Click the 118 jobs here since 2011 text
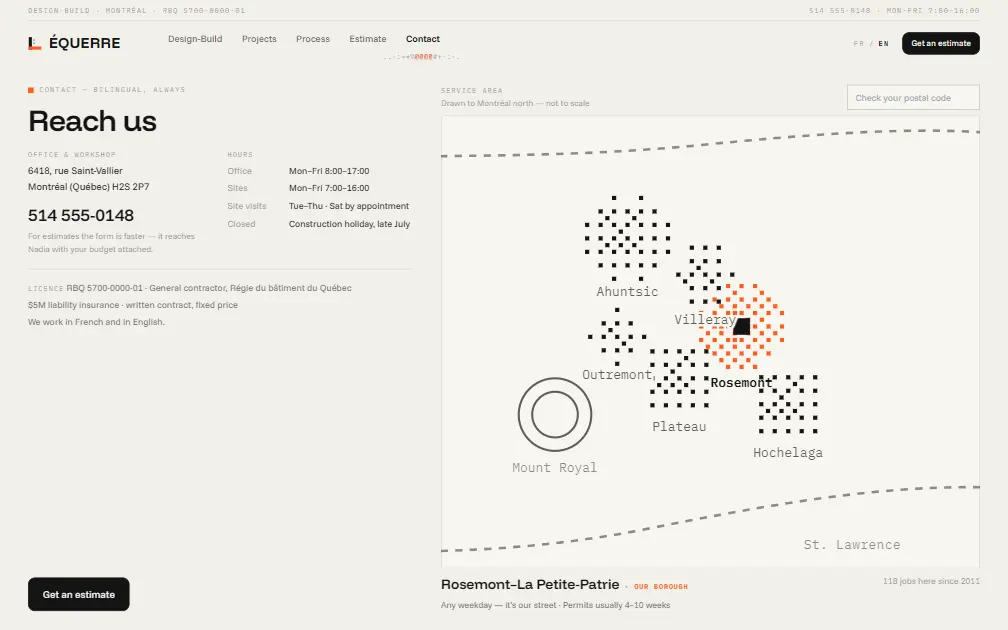The height and width of the screenshot is (630, 1008). coord(932,581)
